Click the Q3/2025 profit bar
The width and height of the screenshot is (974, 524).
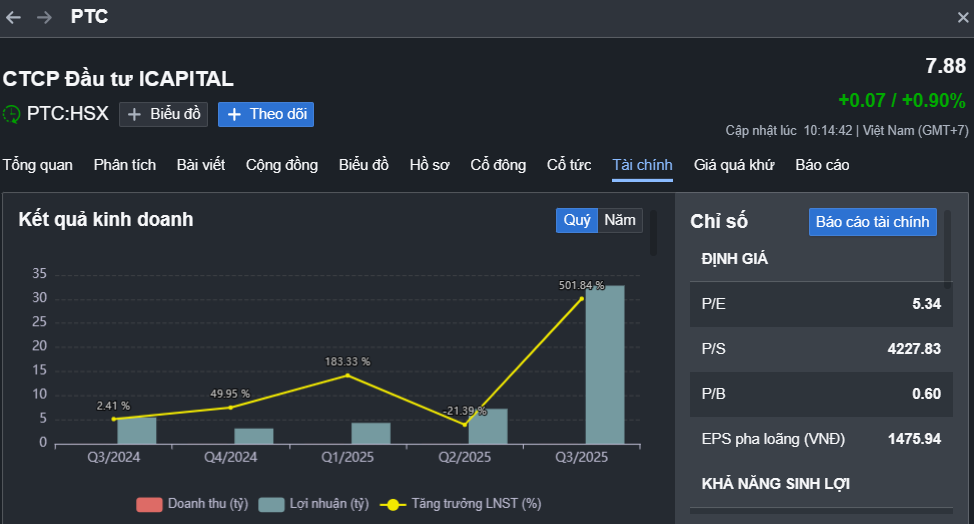click(605, 365)
